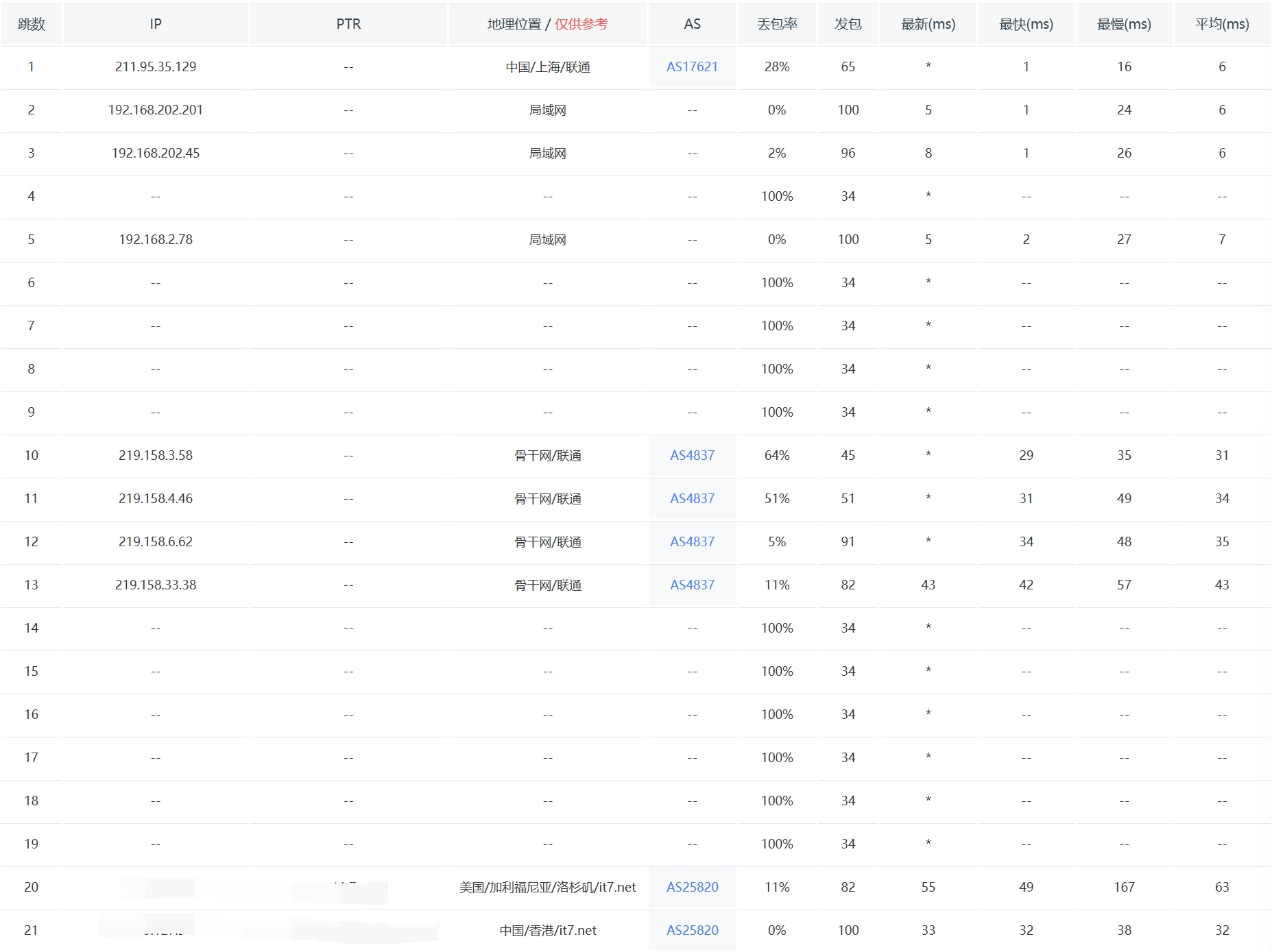This screenshot has width=1272, height=952.
Task: Click the 美国/加利福尼亚/洛杉矶/it7.net location cell
Action: pos(548,887)
